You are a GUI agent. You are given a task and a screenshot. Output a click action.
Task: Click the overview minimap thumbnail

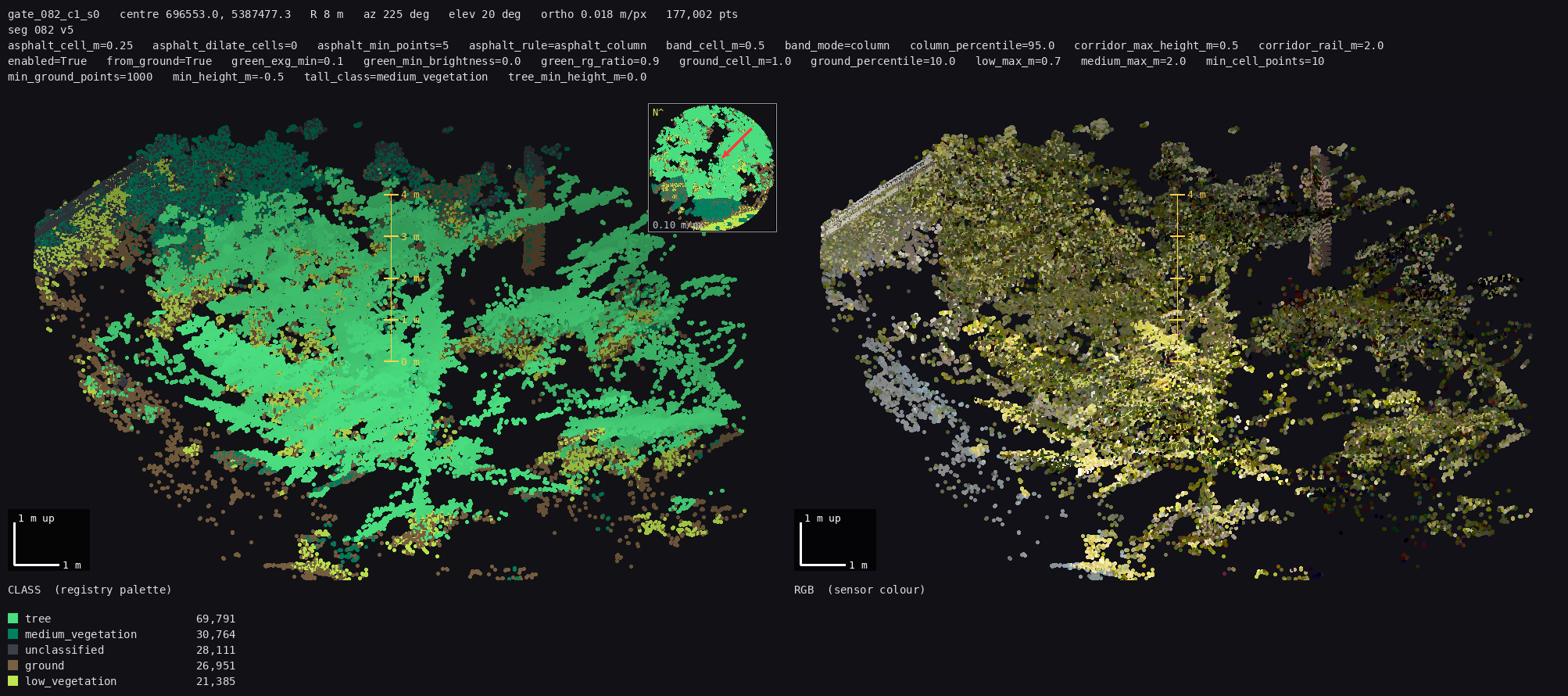pos(712,167)
